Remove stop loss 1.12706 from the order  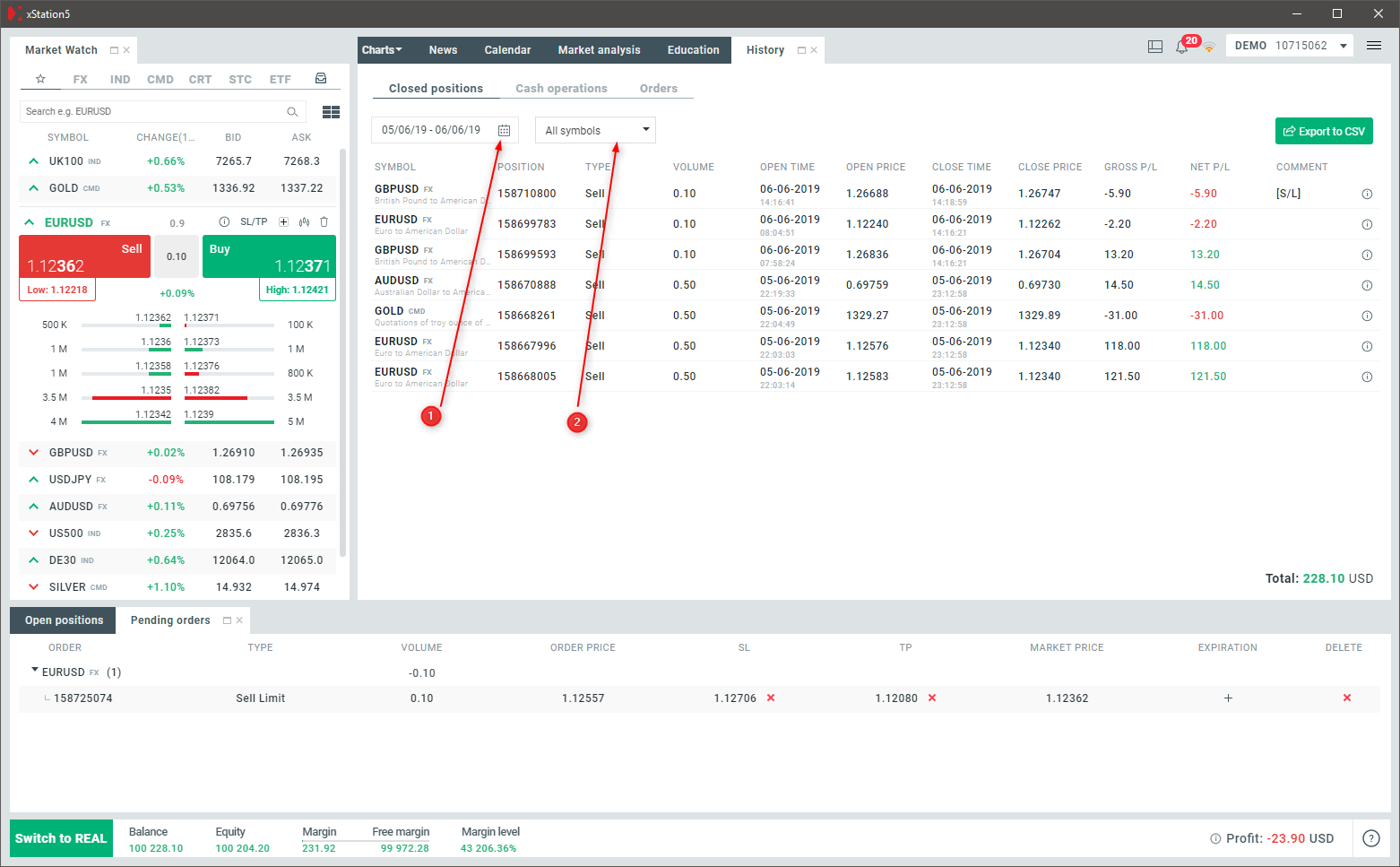coord(771,698)
